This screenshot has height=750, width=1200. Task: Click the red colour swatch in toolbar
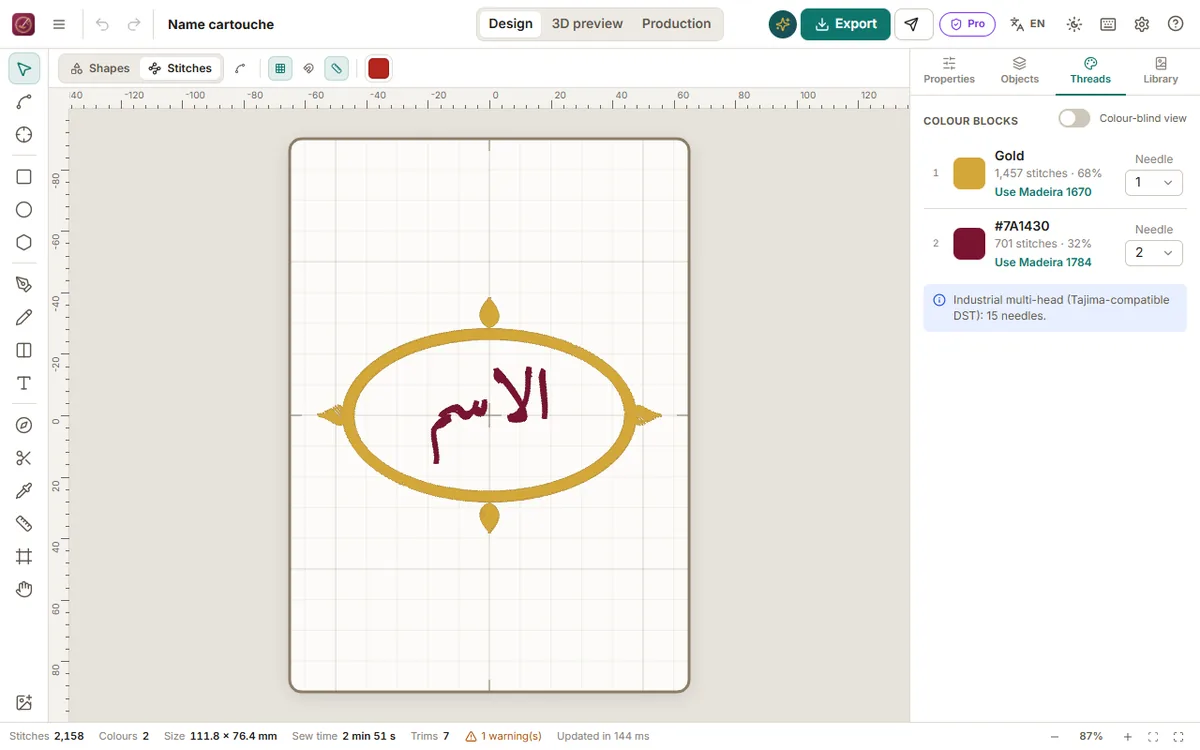(378, 68)
